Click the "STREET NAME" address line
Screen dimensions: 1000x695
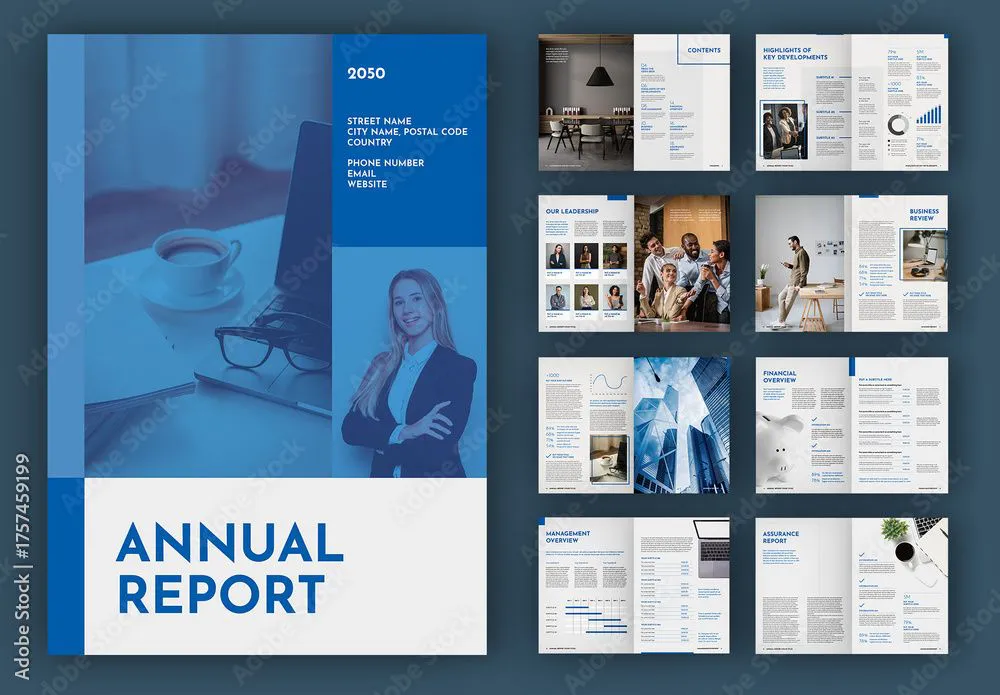tap(379, 121)
